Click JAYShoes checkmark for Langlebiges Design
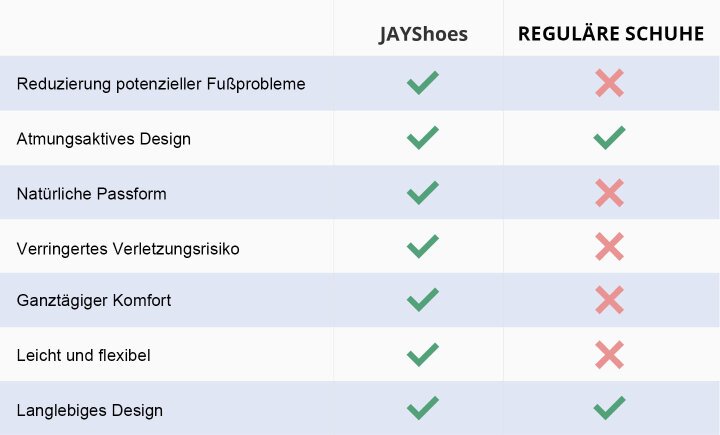The width and height of the screenshot is (720, 435). click(423, 408)
